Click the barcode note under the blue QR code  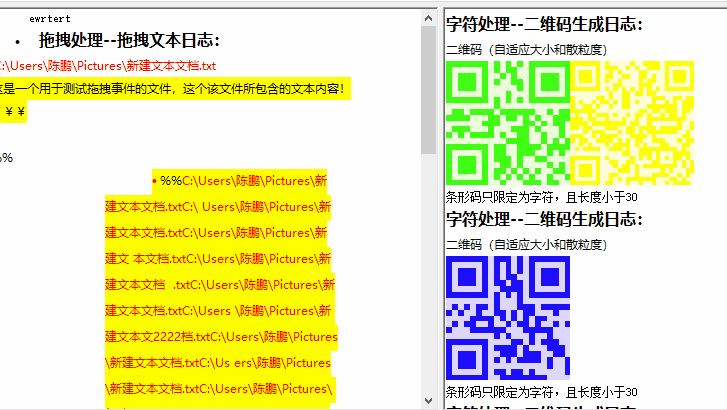point(541,392)
